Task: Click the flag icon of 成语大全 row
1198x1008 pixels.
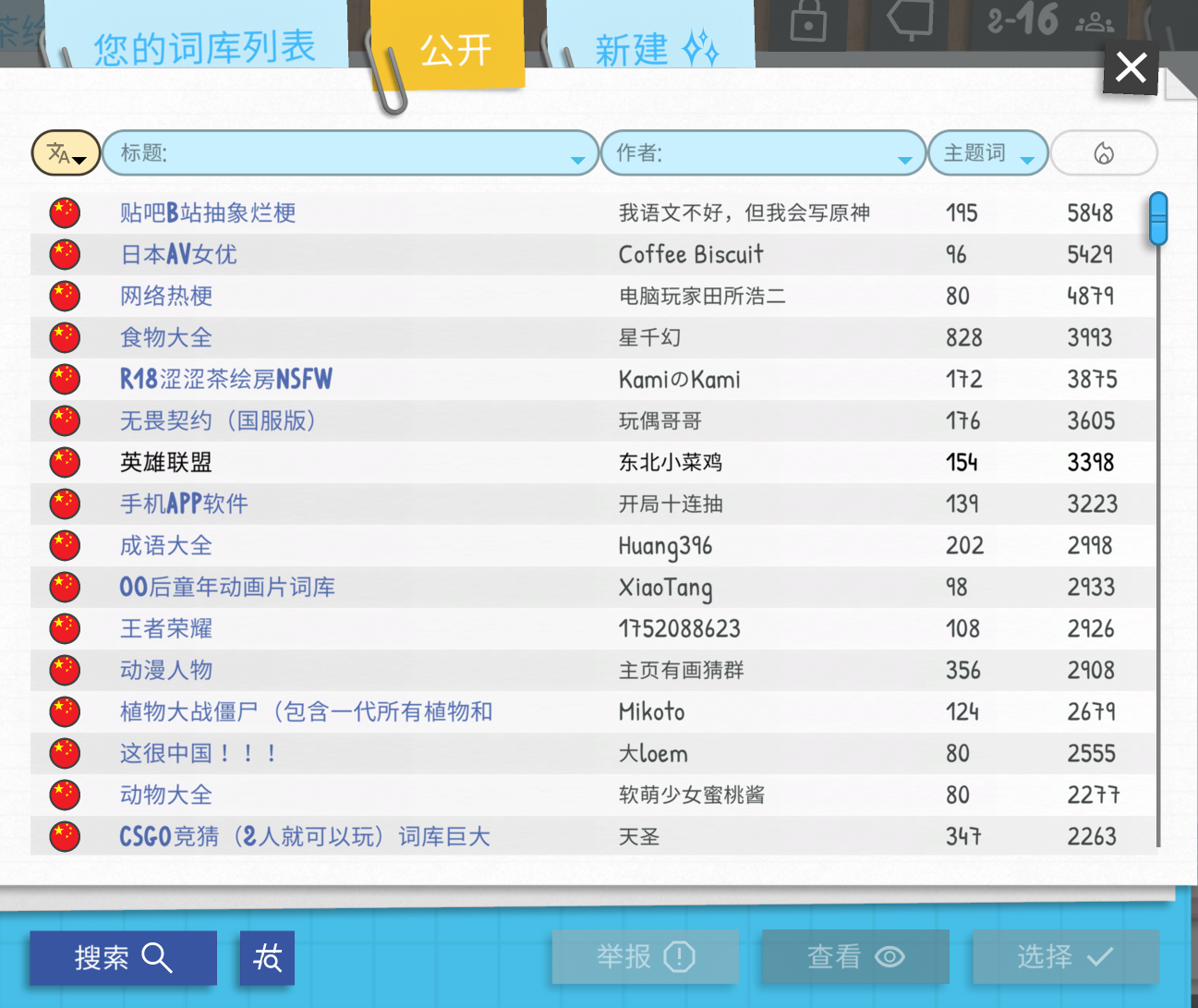Action: point(65,545)
